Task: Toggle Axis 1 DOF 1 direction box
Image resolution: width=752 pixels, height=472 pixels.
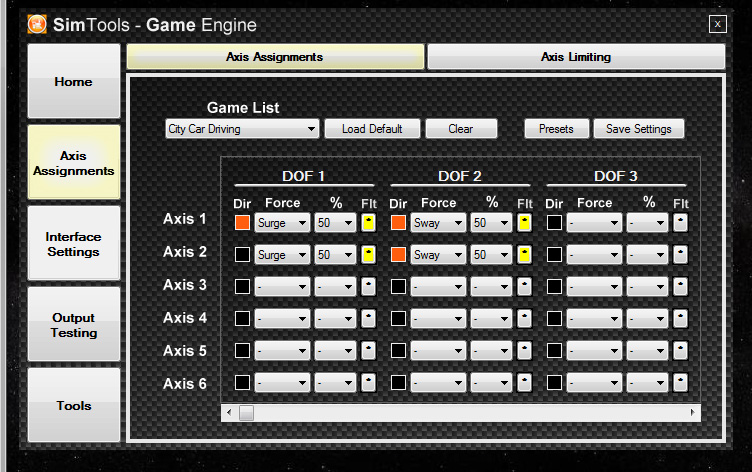Action: click(242, 223)
